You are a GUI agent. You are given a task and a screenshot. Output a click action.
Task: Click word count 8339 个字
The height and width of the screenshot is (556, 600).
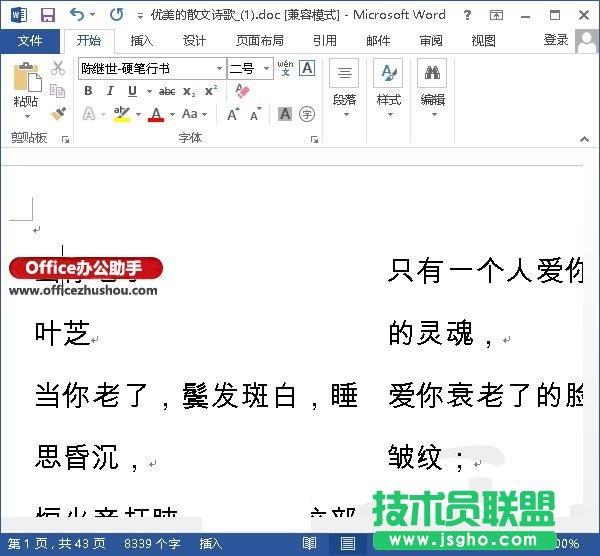(x=152, y=544)
